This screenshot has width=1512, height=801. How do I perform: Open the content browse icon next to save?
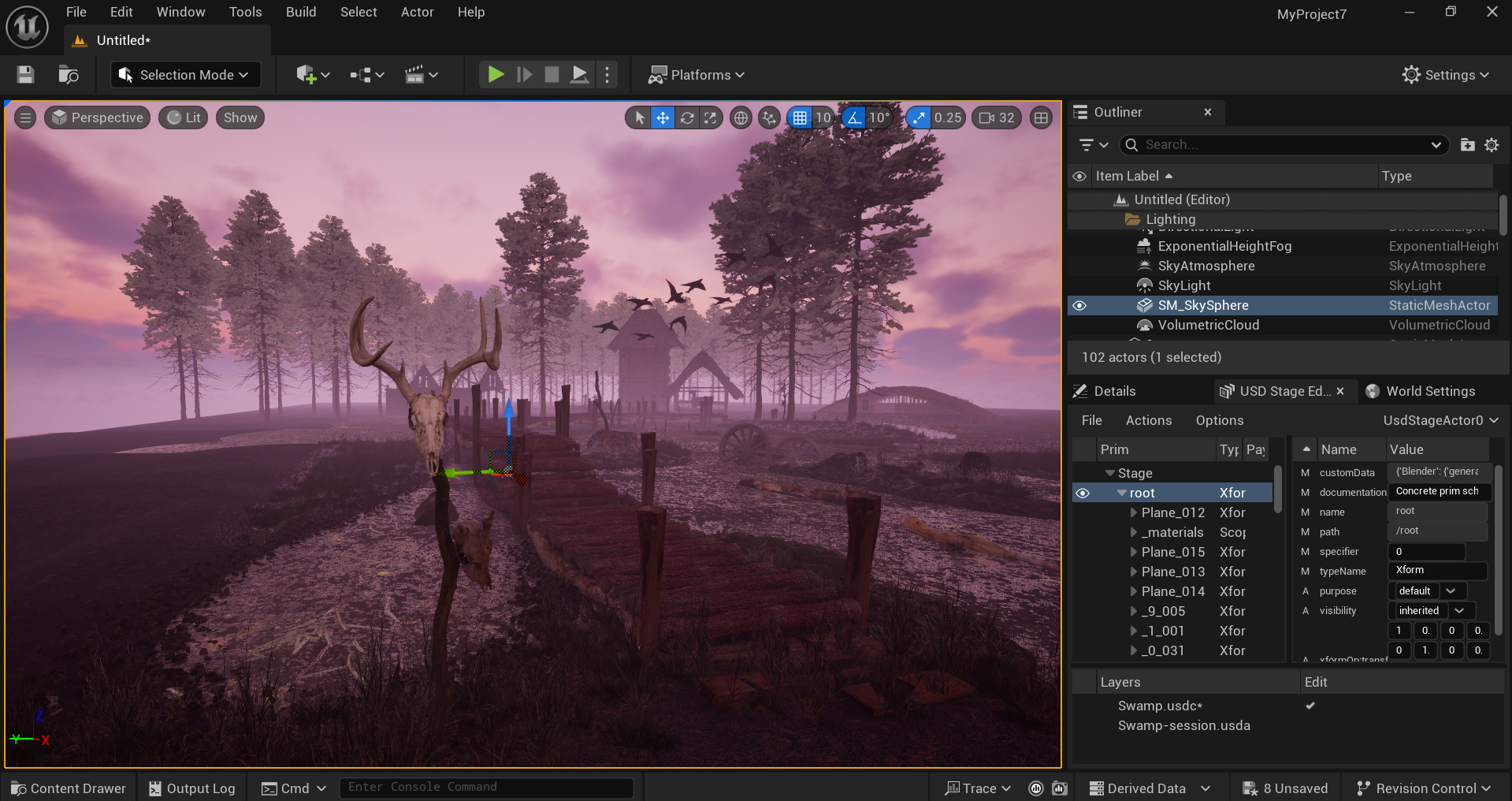pos(69,75)
